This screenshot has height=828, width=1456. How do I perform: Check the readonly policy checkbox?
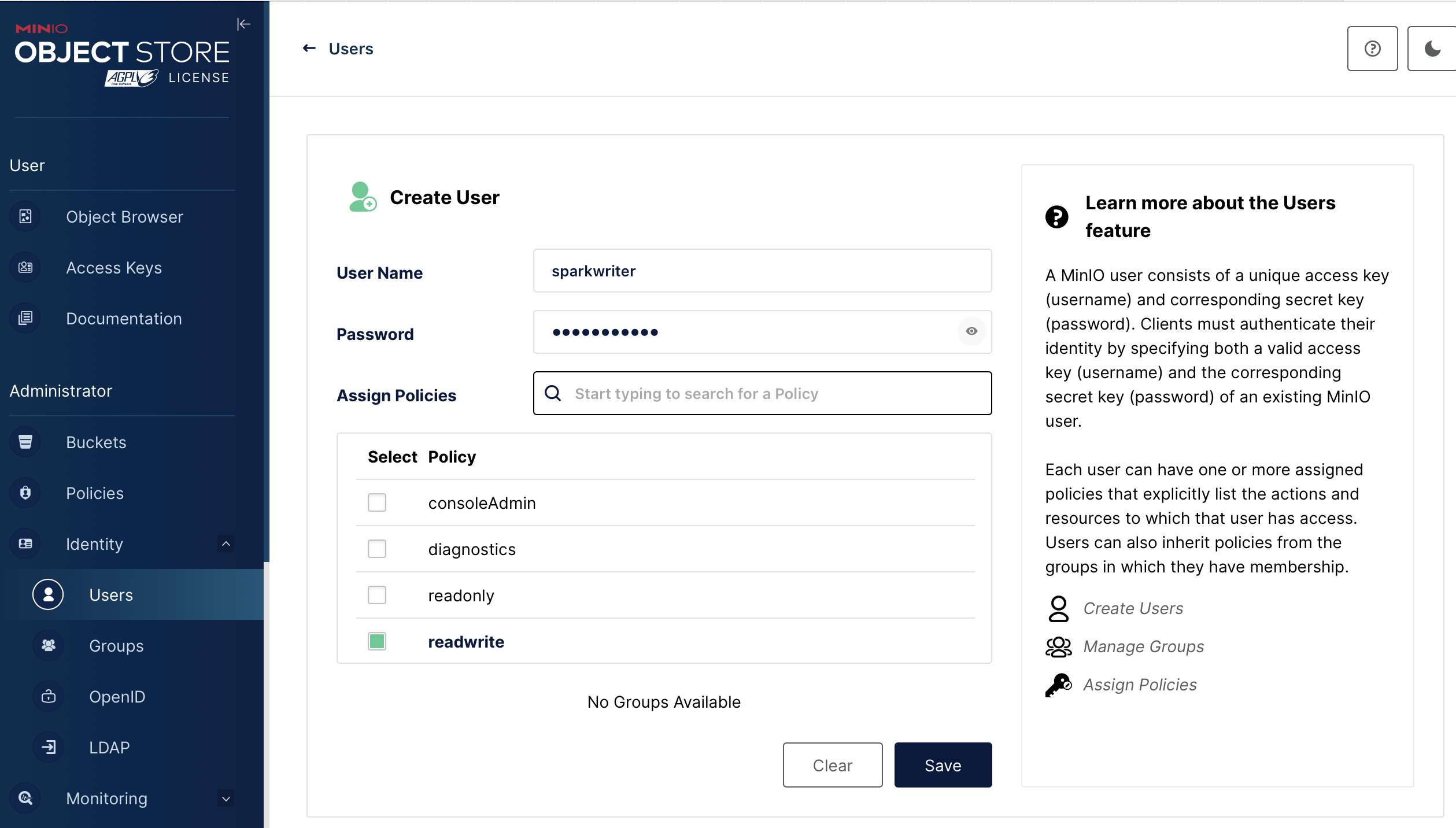377,595
